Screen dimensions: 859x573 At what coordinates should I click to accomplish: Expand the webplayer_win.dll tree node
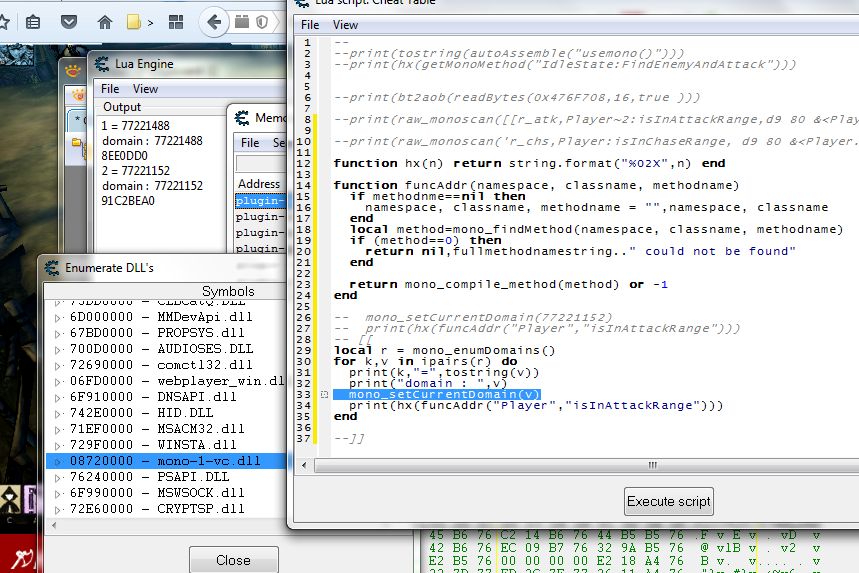[57, 381]
